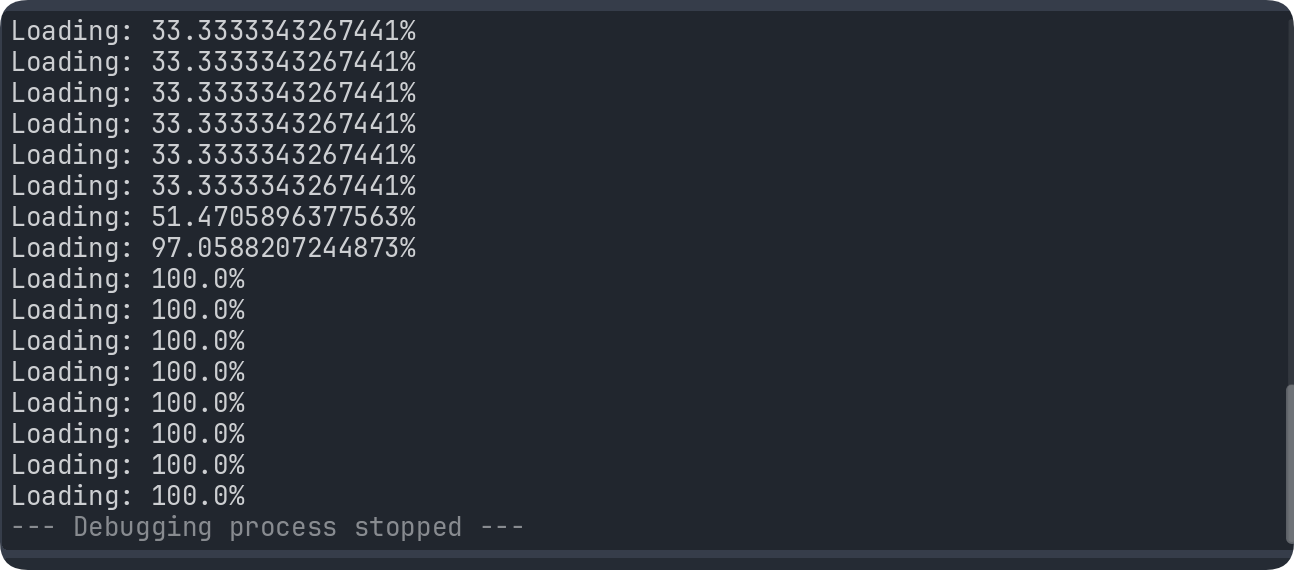The image size is (1294, 570).
Task: Click the last "Loading: 100.0%" line
Action: (x=128, y=496)
